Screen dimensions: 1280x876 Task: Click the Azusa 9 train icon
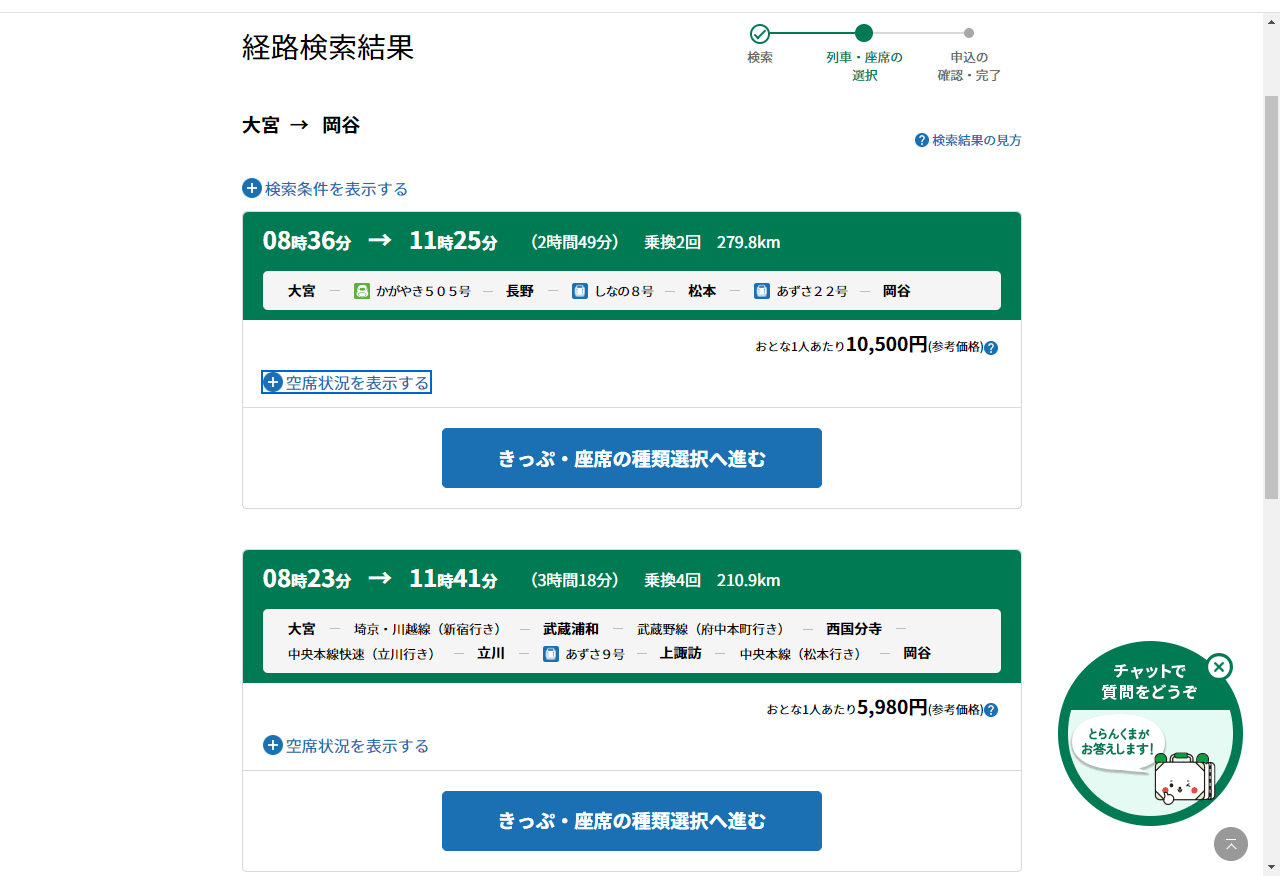(551, 654)
